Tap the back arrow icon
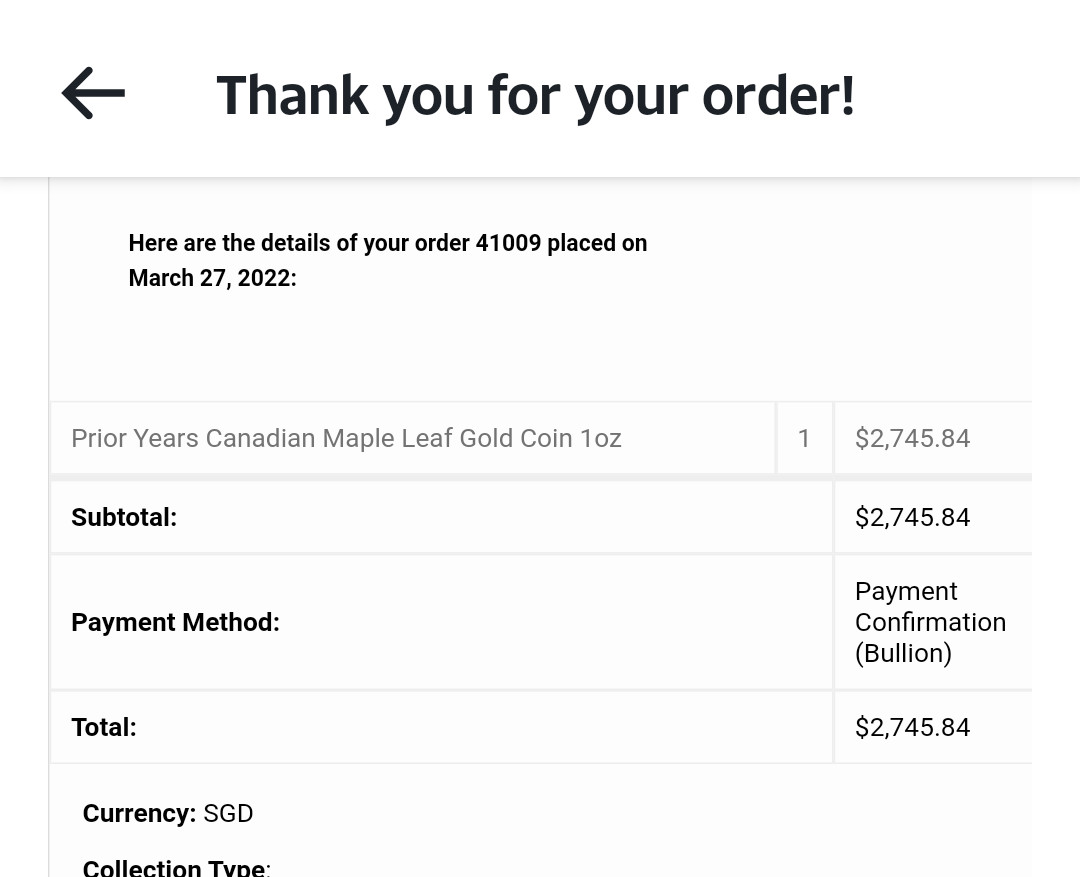Image resolution: width=1080 pixels, height=877 pixels. click(x=93, y=94)
